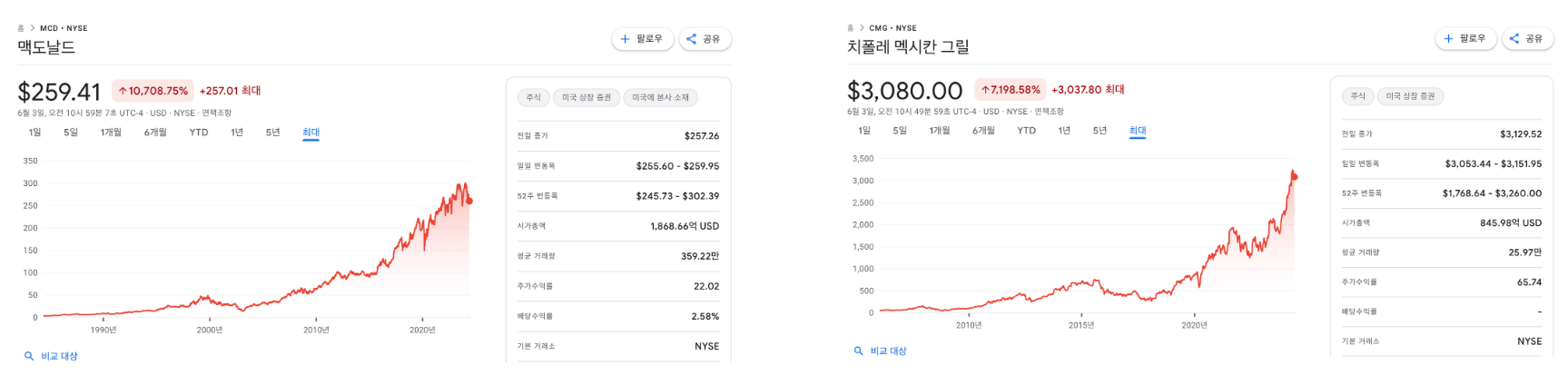The image size is (1568, 385).
Task: Open 비교 대상 search under McDonald's chart
Action: point(52,356)
